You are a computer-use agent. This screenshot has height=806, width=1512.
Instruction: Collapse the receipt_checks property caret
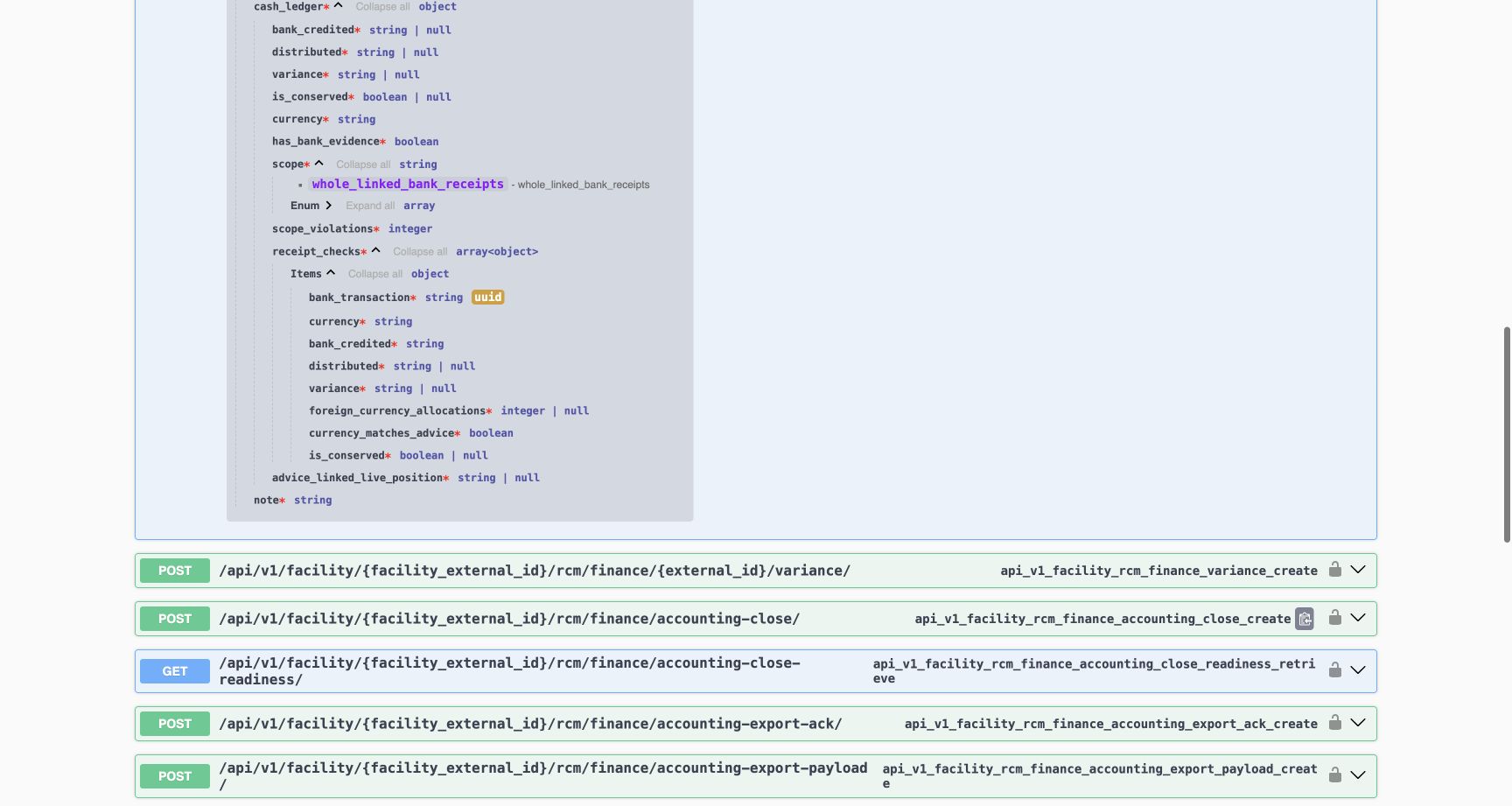(x=375, y=251)
